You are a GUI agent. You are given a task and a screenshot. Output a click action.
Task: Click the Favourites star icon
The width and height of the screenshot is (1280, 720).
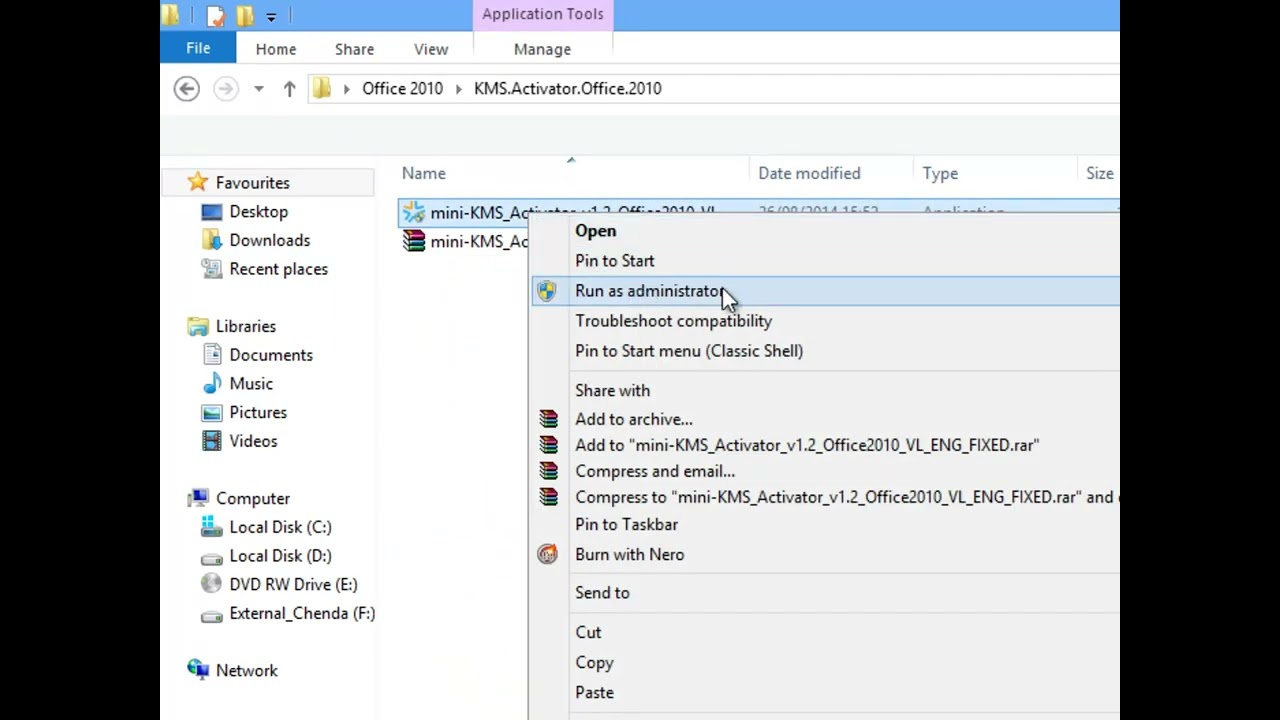pyautogui.click(x=198, y=182)
